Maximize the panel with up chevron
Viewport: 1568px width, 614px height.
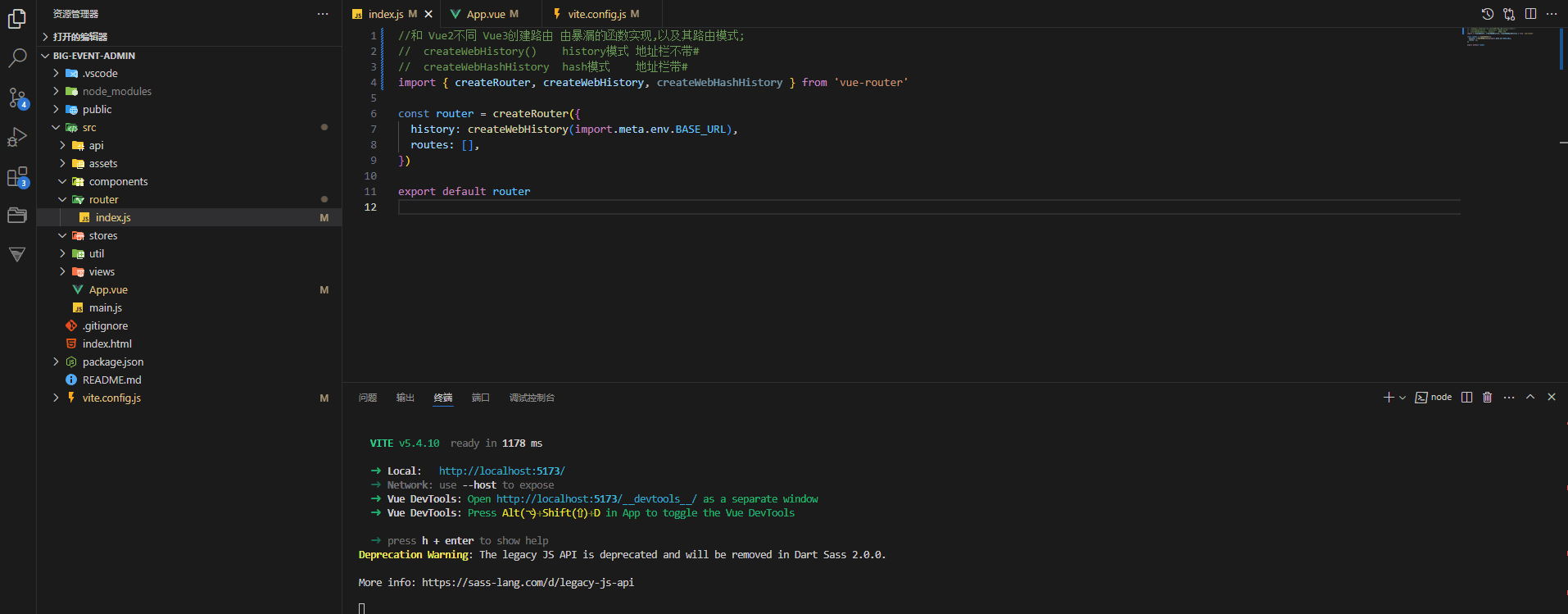coord(1530,398)
